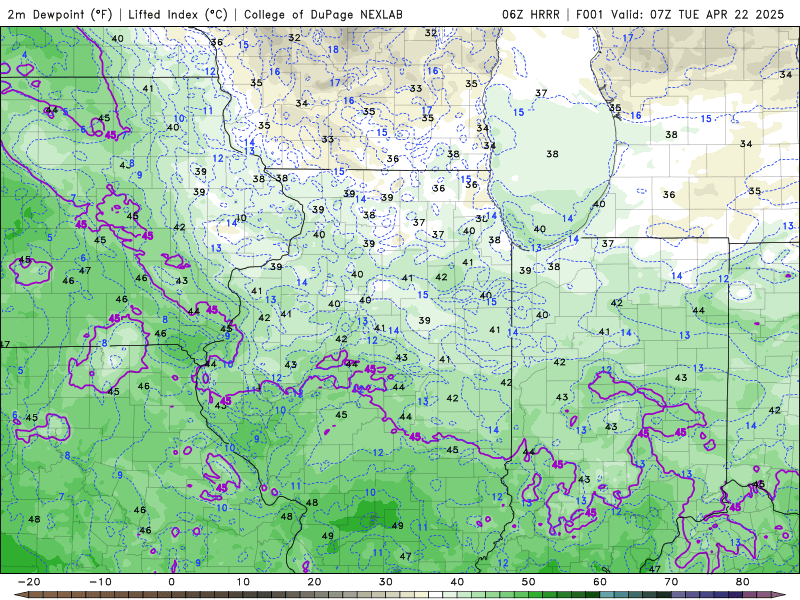Click the 20 tick label on color scale
Viewport: 800px width, 600px height.
(314, 582)
